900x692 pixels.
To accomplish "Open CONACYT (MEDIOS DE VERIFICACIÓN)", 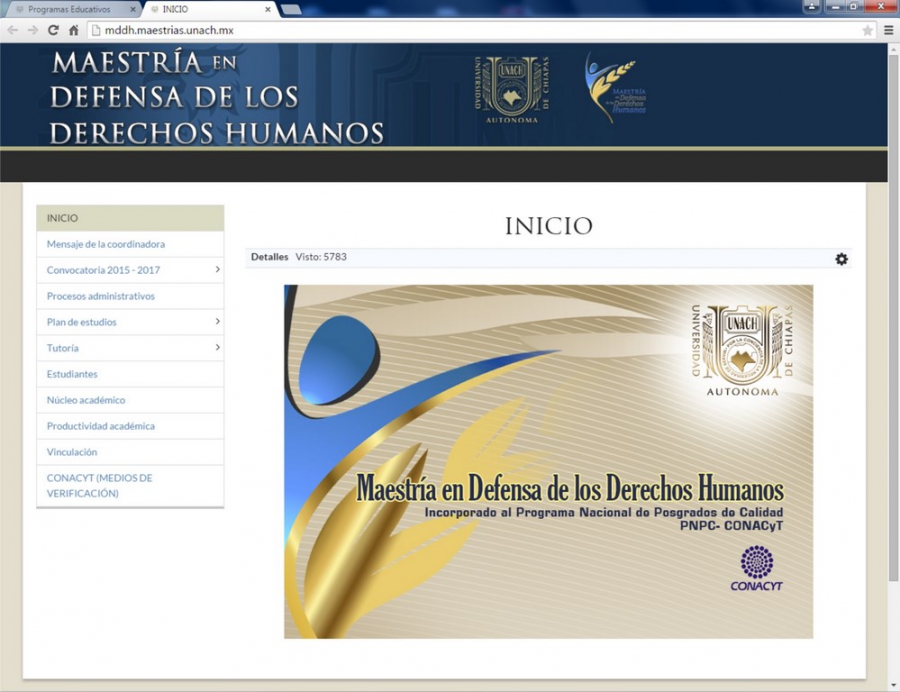I will point(99,485).
